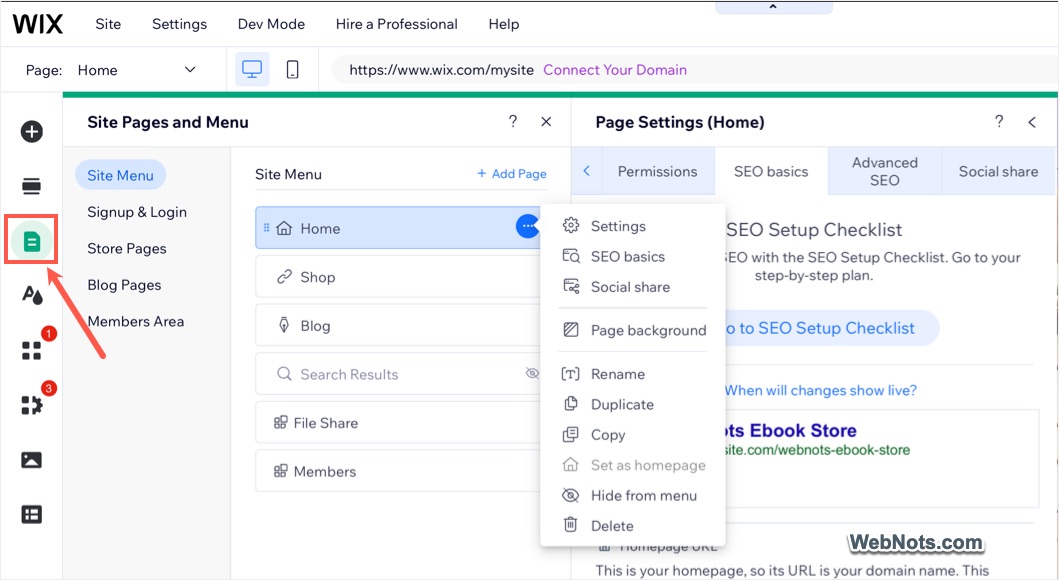Image resolution: width=1059 pixels, height=580 pixels.
Task: Open the Add Apps sidebar icon
Action: pos(32,350)
